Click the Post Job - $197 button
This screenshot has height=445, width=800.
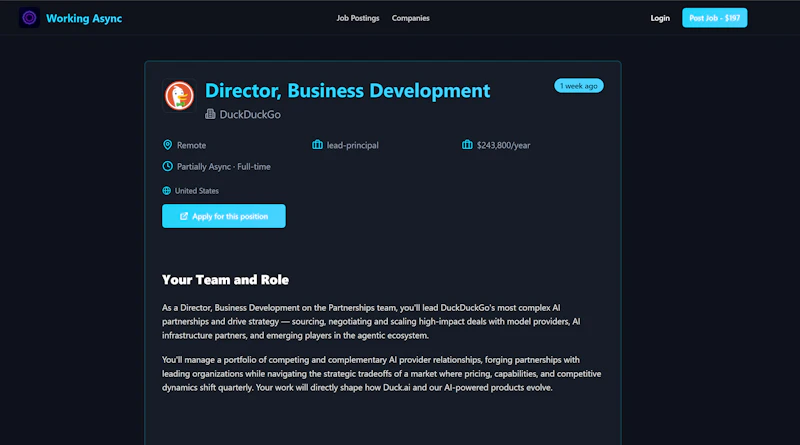click(714, 18)
